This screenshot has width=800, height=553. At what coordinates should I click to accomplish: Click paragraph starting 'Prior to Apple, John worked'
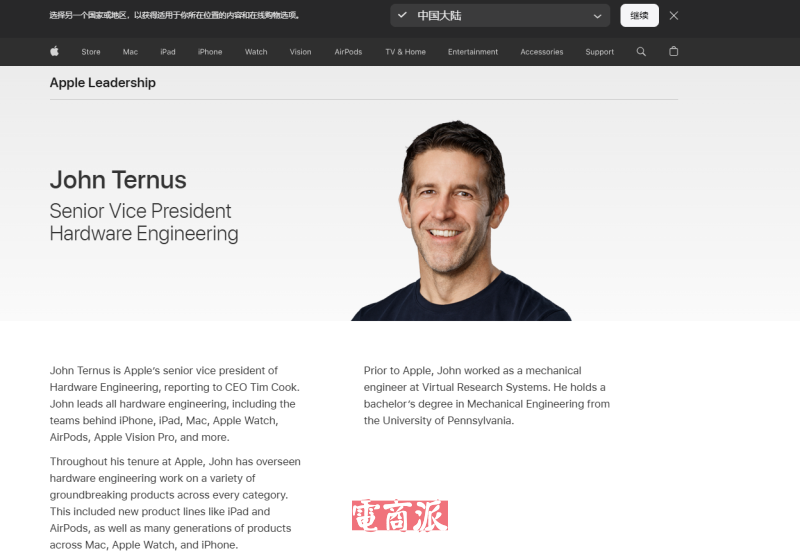pyautogui.click(x=487, y=395)
